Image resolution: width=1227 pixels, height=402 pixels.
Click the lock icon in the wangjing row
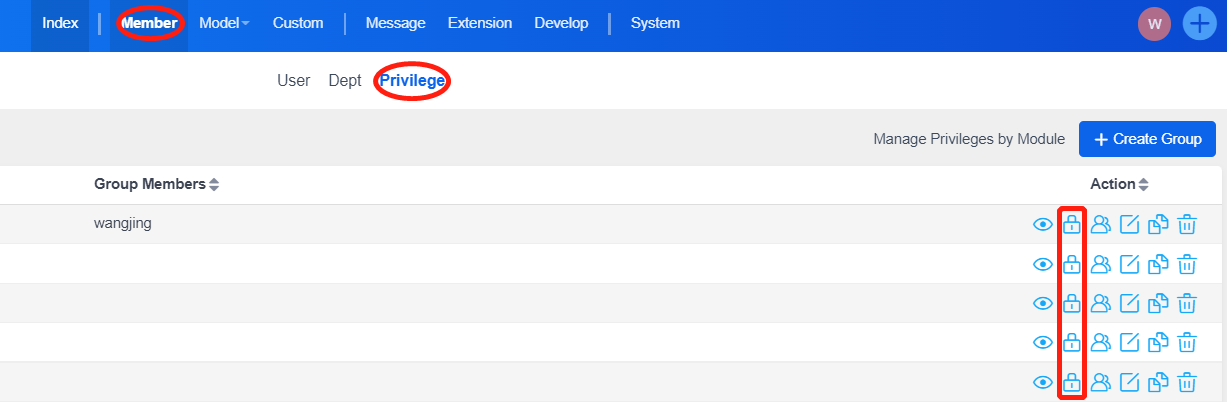coord(1071,224)
